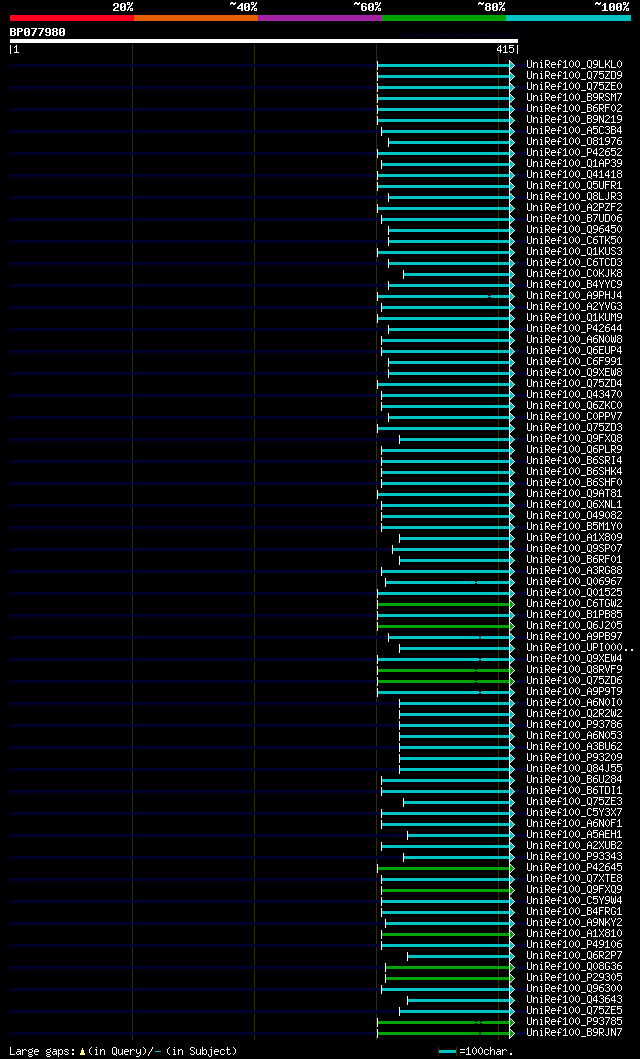
Task: Select hit UniRef100_Q75ZD9
Action: (x=575, y=76)
